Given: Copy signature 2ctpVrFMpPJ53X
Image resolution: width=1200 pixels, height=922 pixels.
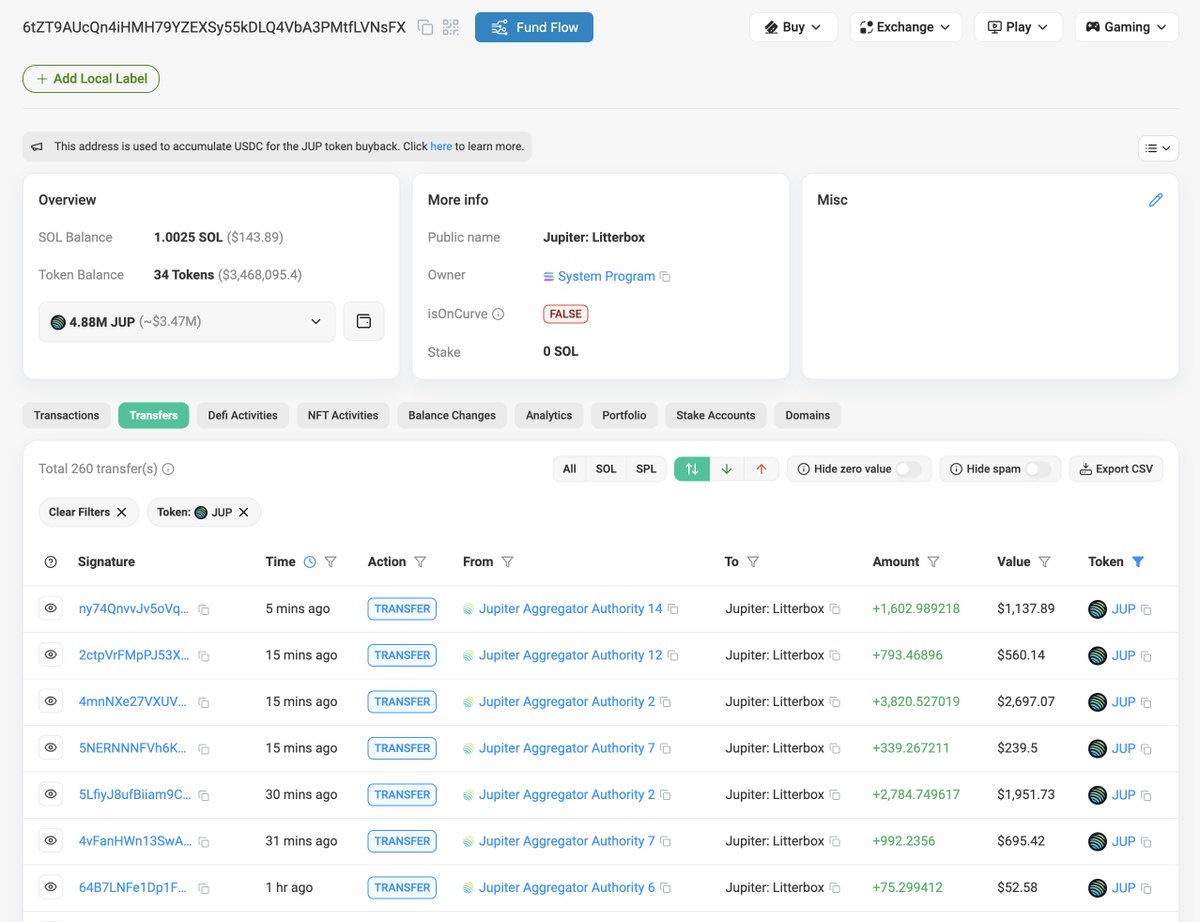Looking at the screenshot, I should tap(203, 656).
